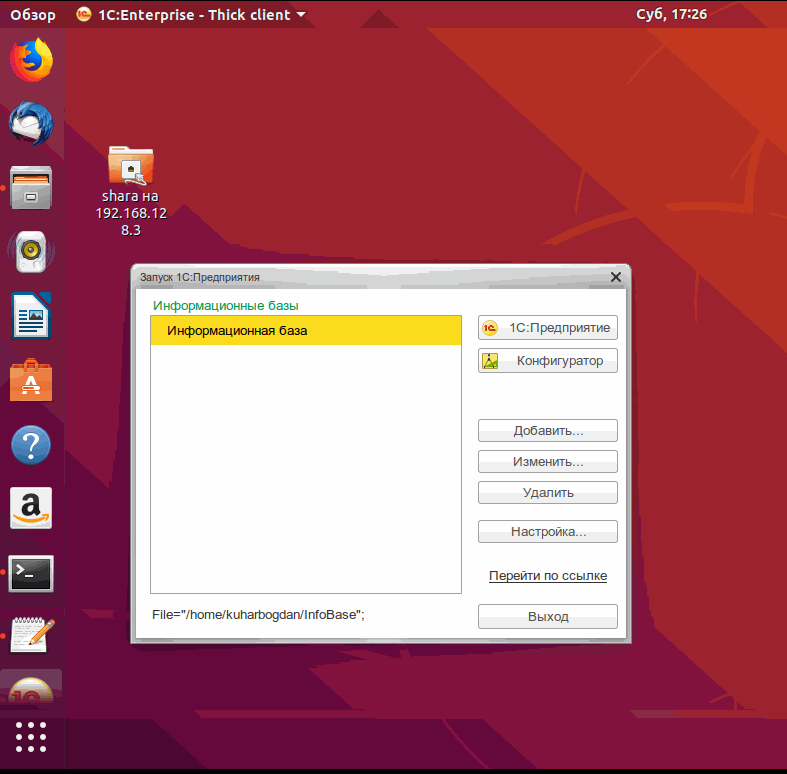Open the clock and calendar panel
The width and height of the screenshot is (787, 774).
point(671,15)
